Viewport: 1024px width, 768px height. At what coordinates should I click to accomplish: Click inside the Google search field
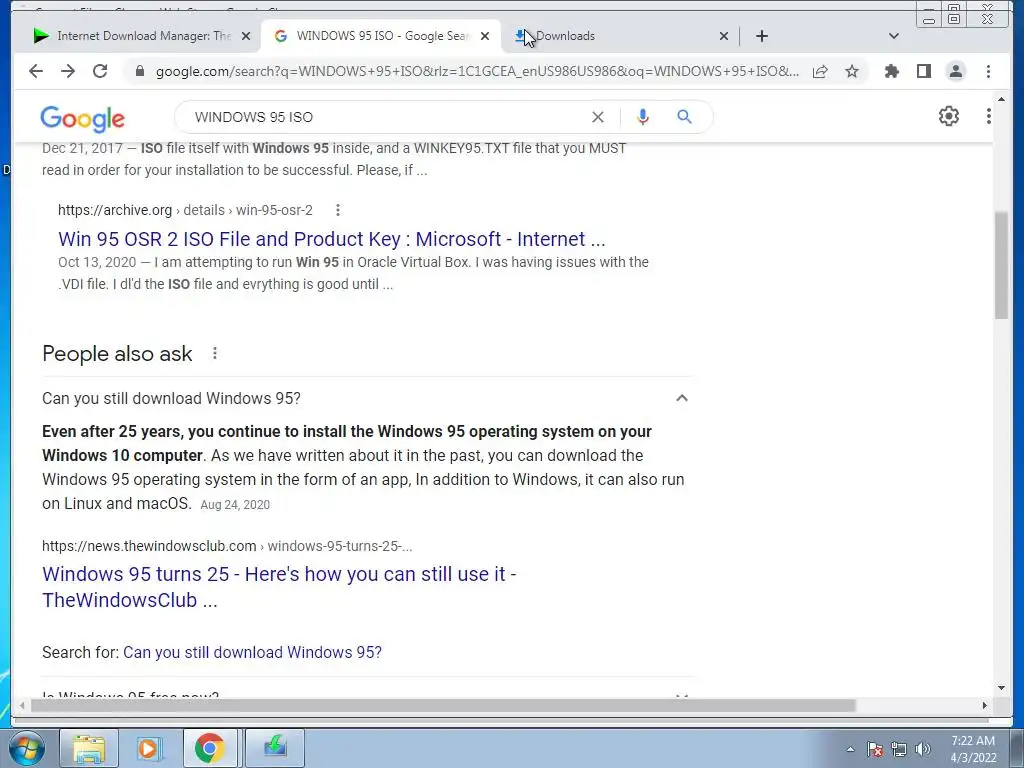pos(385,117)
